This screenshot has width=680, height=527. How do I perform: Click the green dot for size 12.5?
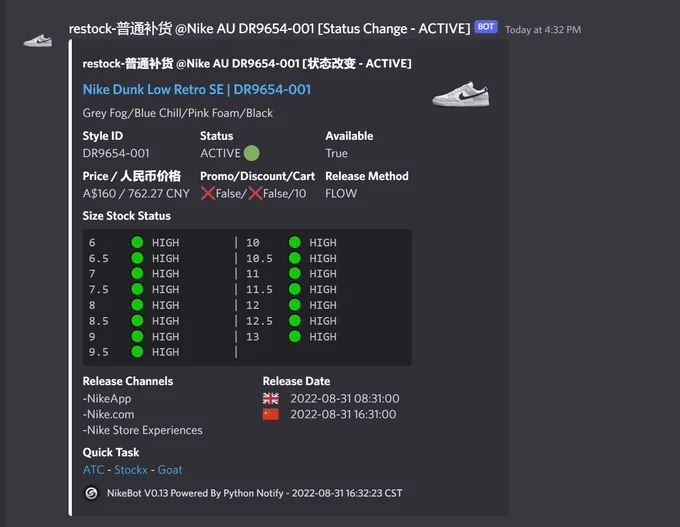294,321
